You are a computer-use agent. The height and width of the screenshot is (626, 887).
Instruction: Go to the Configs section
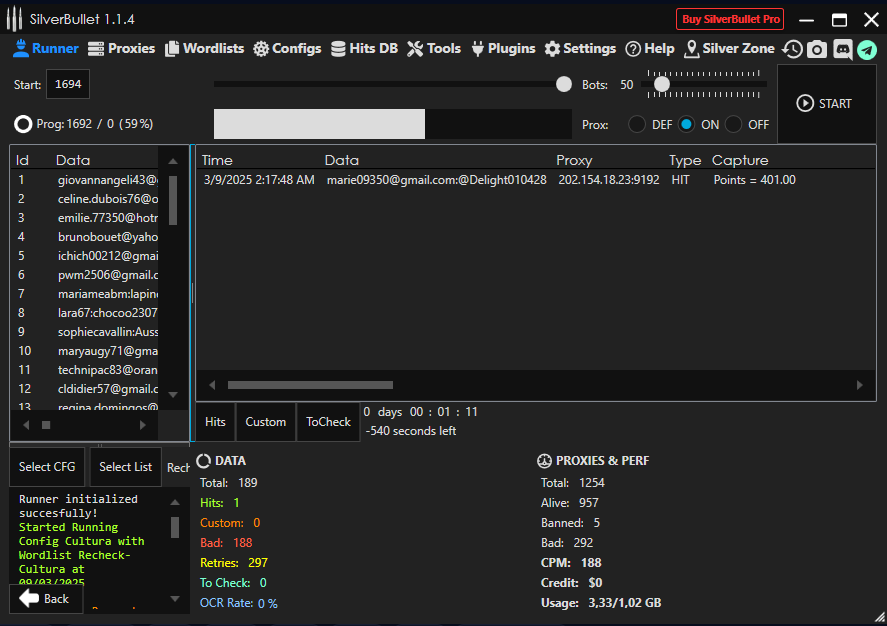(x=287, y=48)
